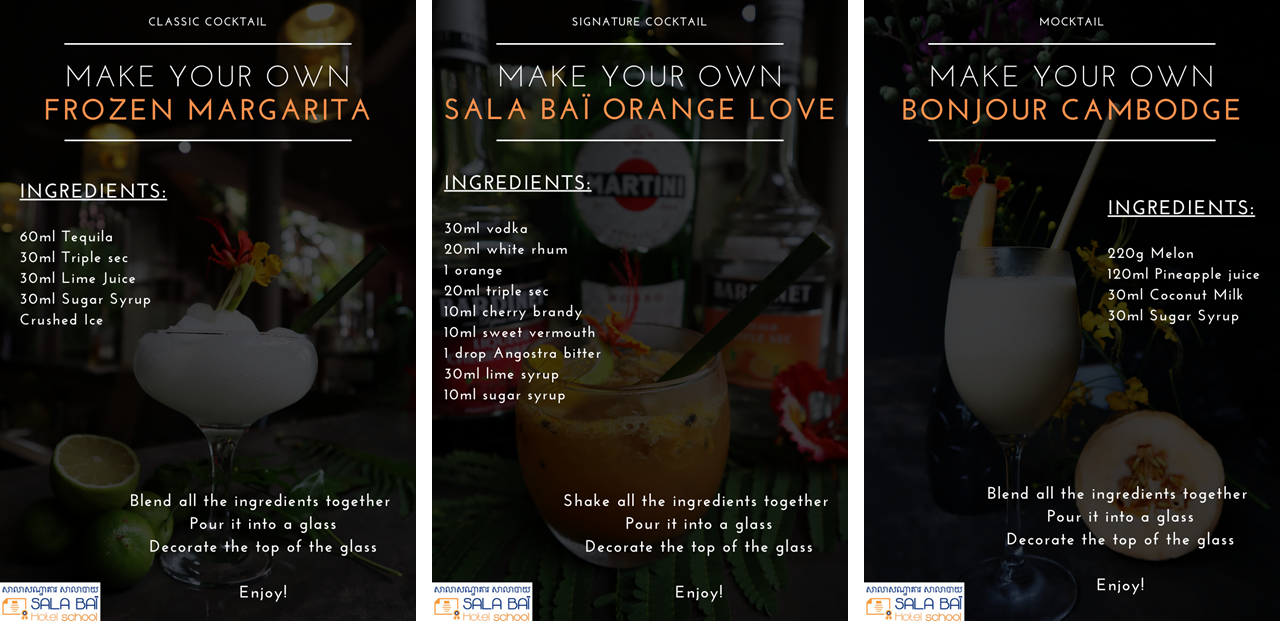
Task: Click the 1 drop Angostra bitter line
Action: tap(523, 354)
